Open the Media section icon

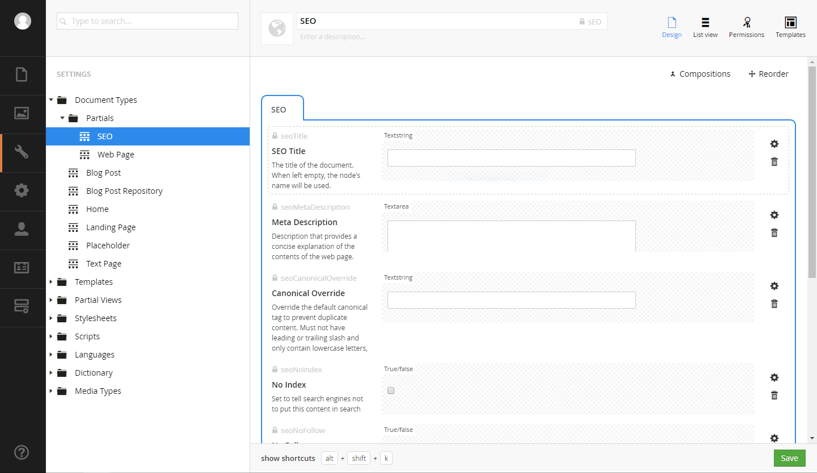pos(22,113)
